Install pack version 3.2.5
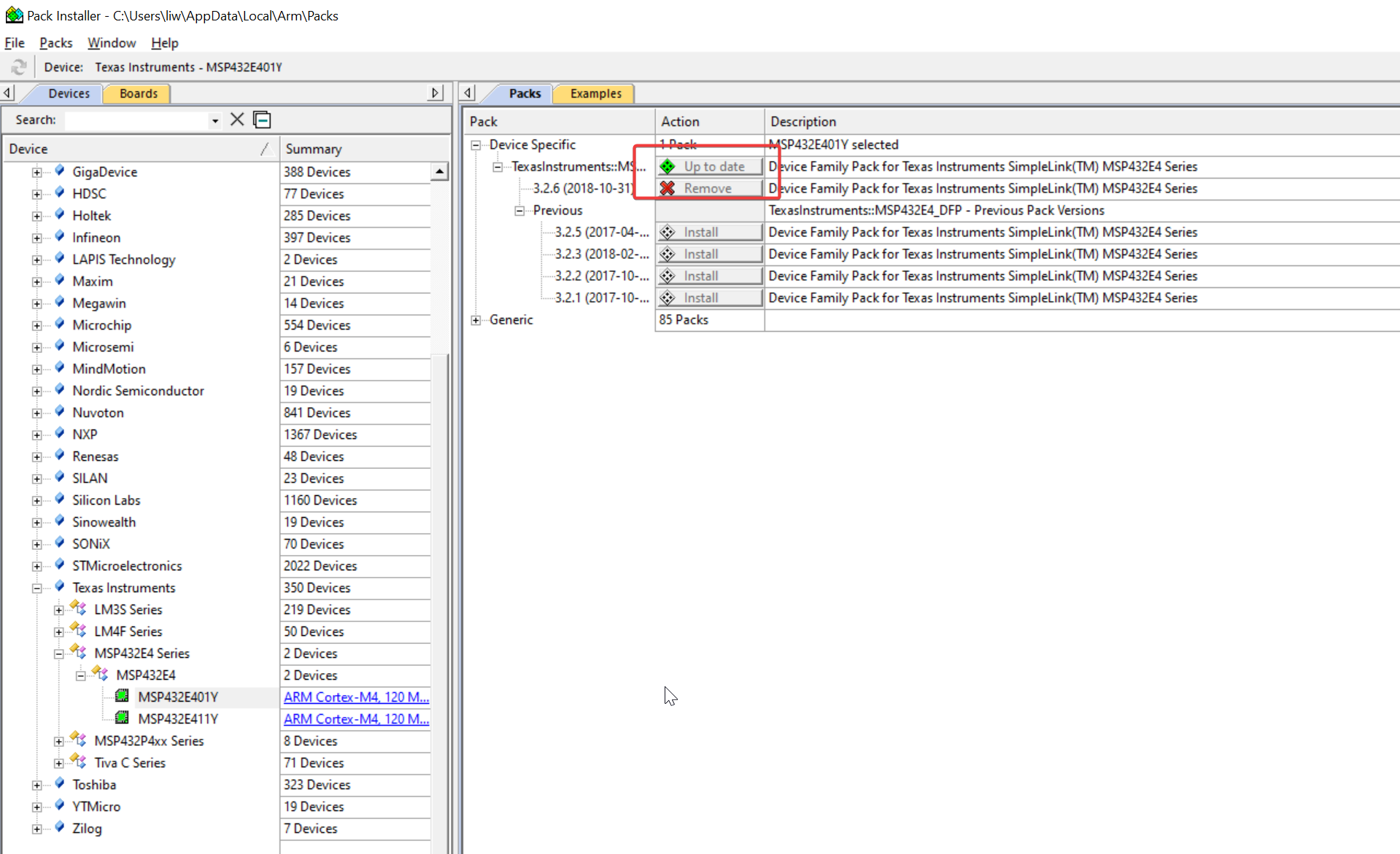This screenshot has width=1400, height=854. [x=709, y=232]
